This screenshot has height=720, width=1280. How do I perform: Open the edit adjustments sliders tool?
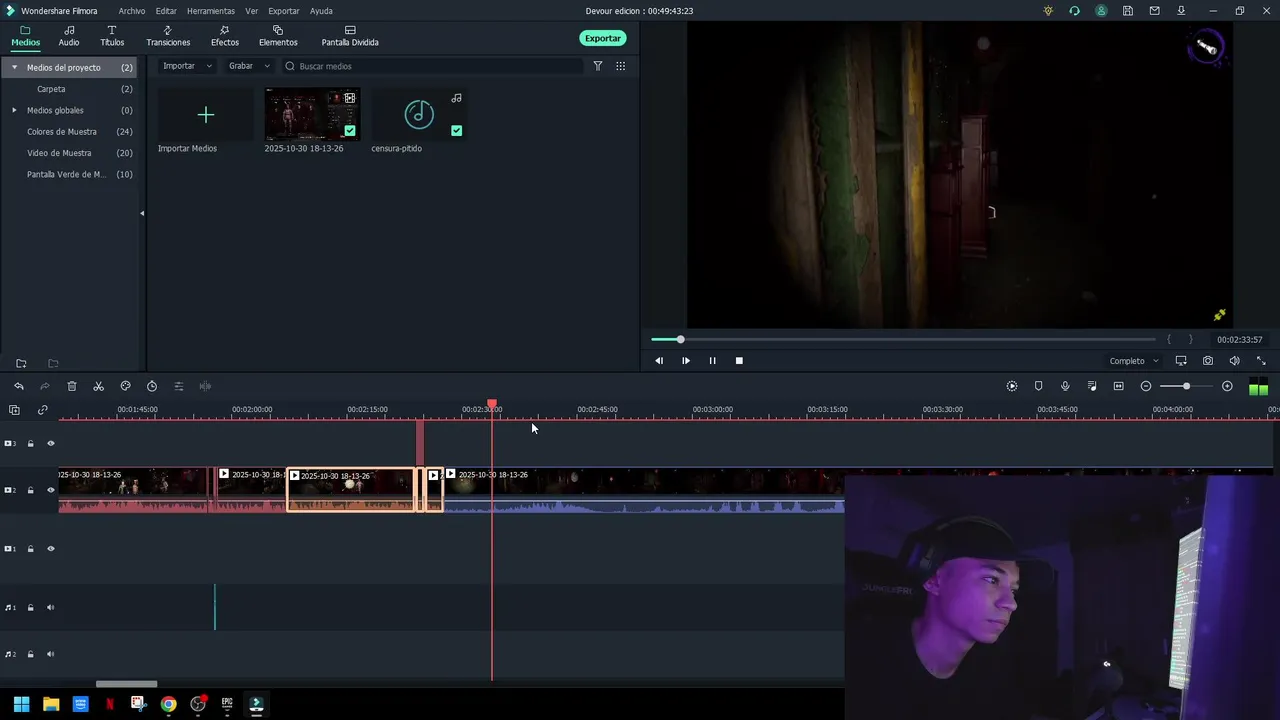pyautogui.click(x=179, y=386)
